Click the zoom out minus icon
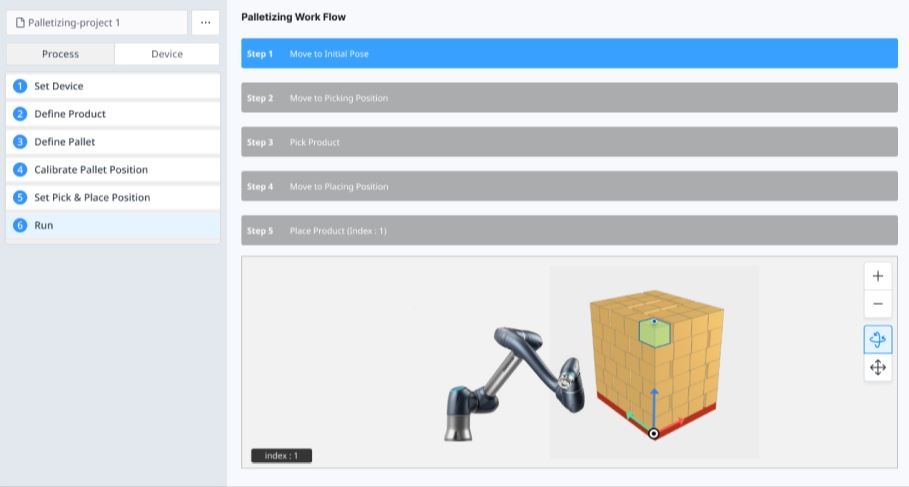Screen dimensions: 909x487 click(877, 304)
